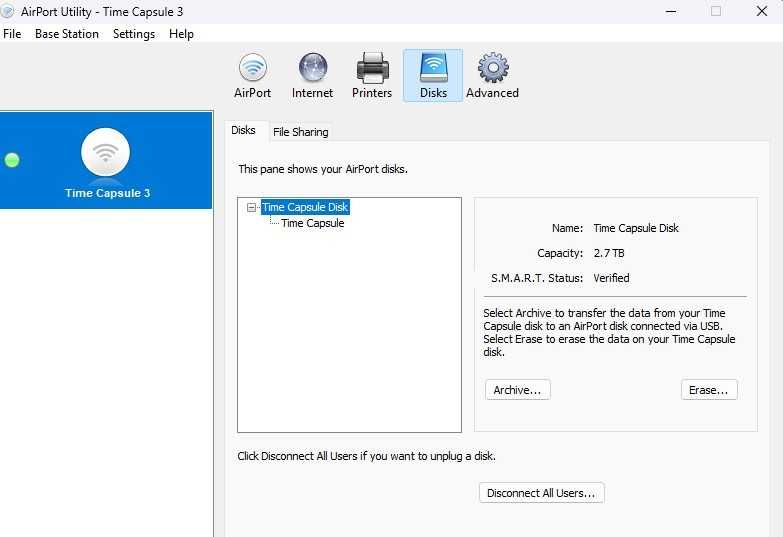Click the Verified S.M.A.R.T. status value
The image size is (783, 537).
(611, 278)
